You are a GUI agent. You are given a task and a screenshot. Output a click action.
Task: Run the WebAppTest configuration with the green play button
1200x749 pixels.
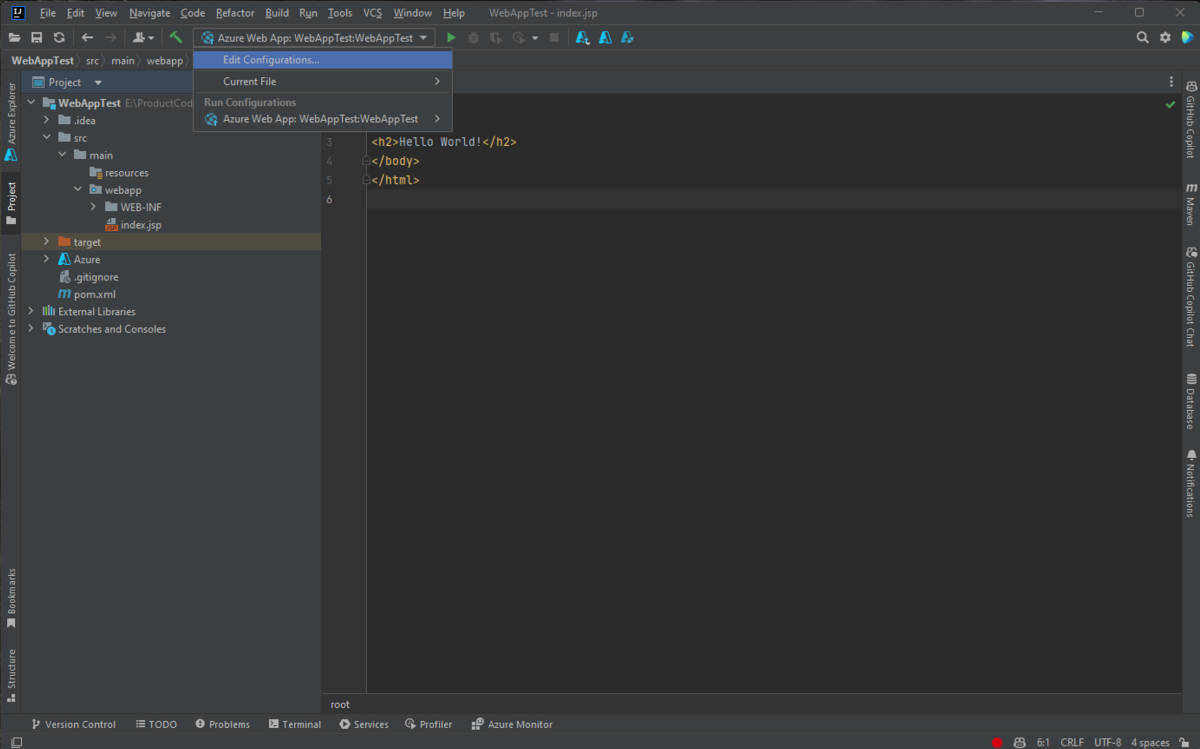pos(450,37)
